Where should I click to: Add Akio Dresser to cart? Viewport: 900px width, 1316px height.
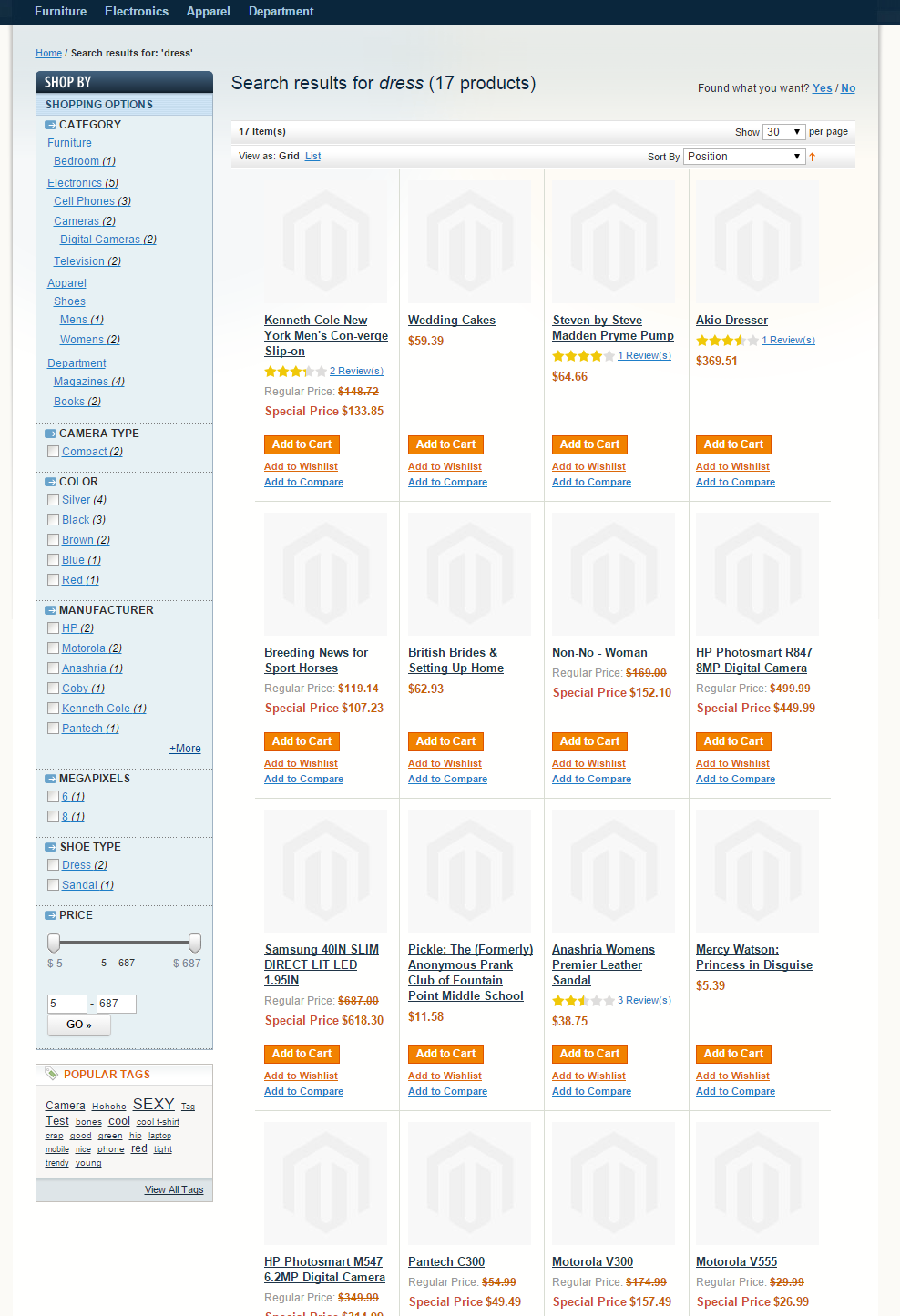pos(733,444)
